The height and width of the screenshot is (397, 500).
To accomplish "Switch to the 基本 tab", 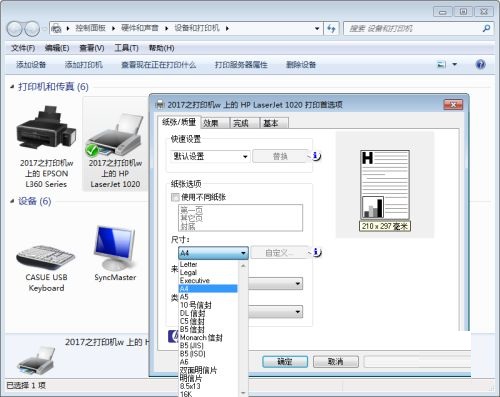I will point(274,123).
